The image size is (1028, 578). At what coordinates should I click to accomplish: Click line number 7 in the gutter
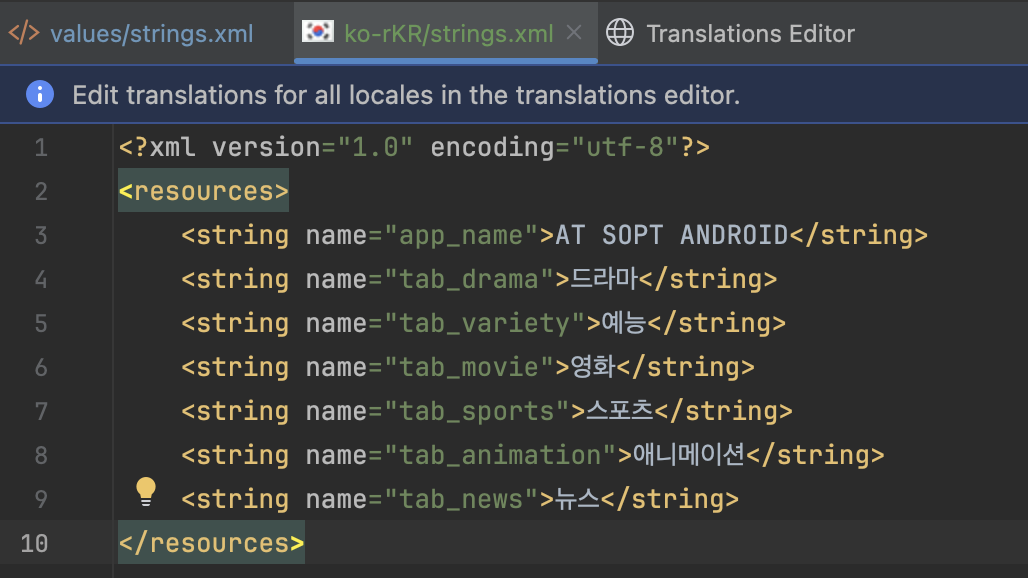point(41,412)
